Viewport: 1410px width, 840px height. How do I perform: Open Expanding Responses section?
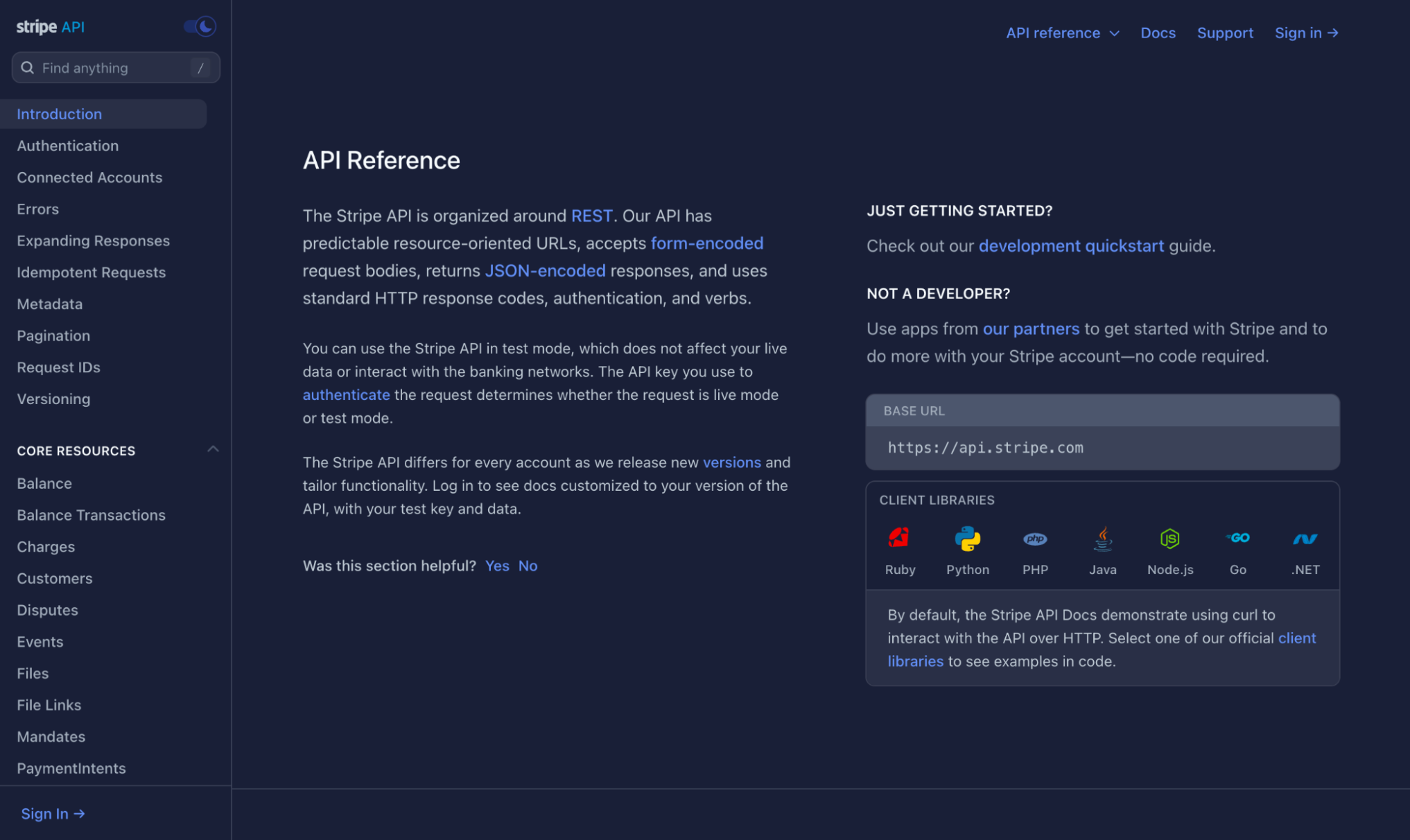coord(93,241)
